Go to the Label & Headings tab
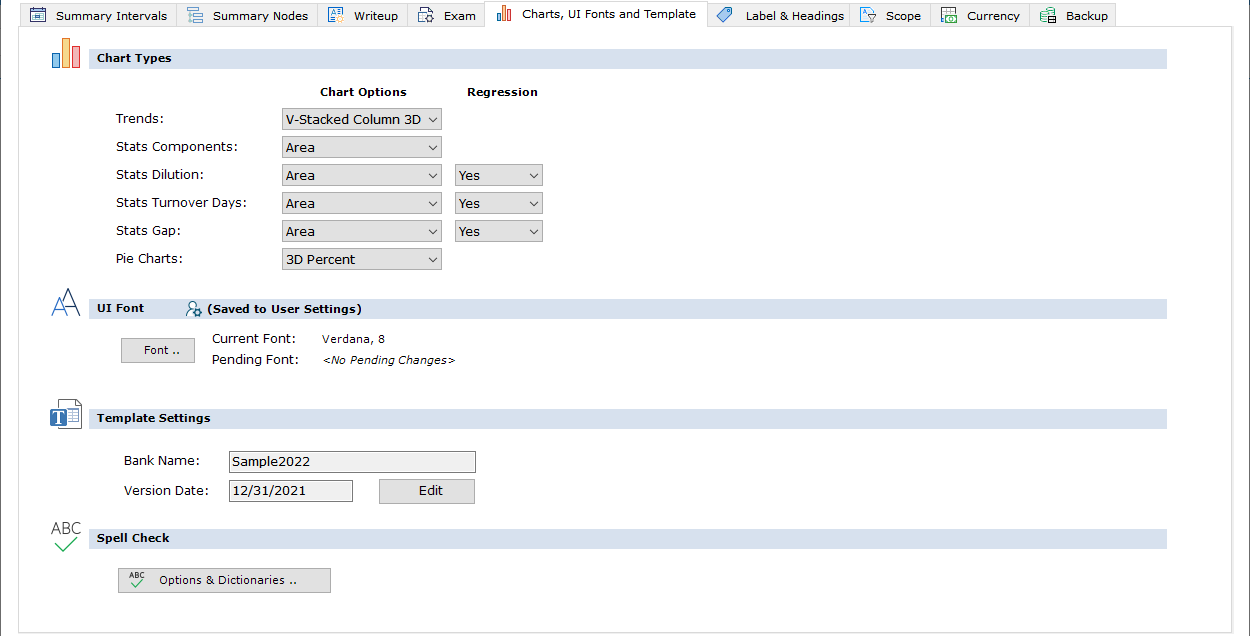The height and width of the screenshot is (636, 1250). point(780,16)
